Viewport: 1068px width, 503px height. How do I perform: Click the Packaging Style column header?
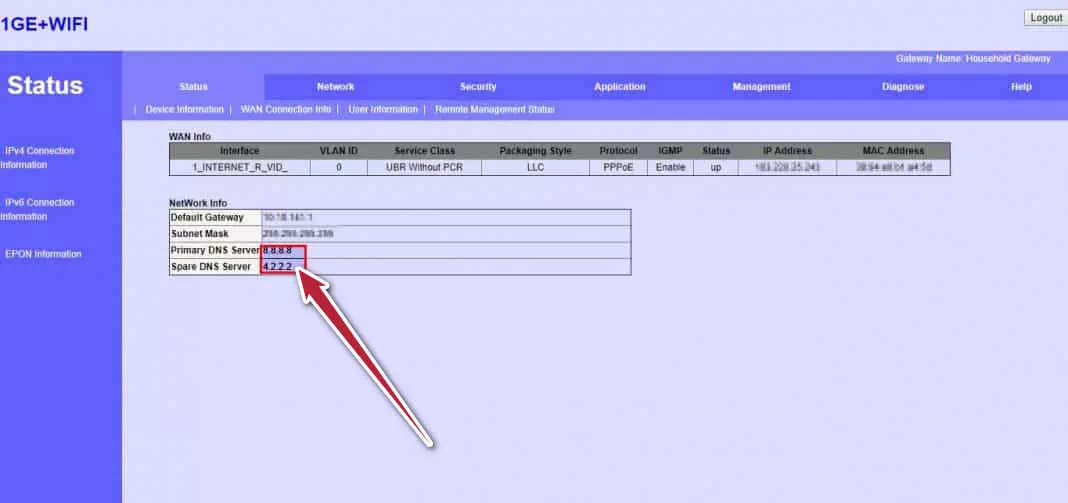[535, 151]
